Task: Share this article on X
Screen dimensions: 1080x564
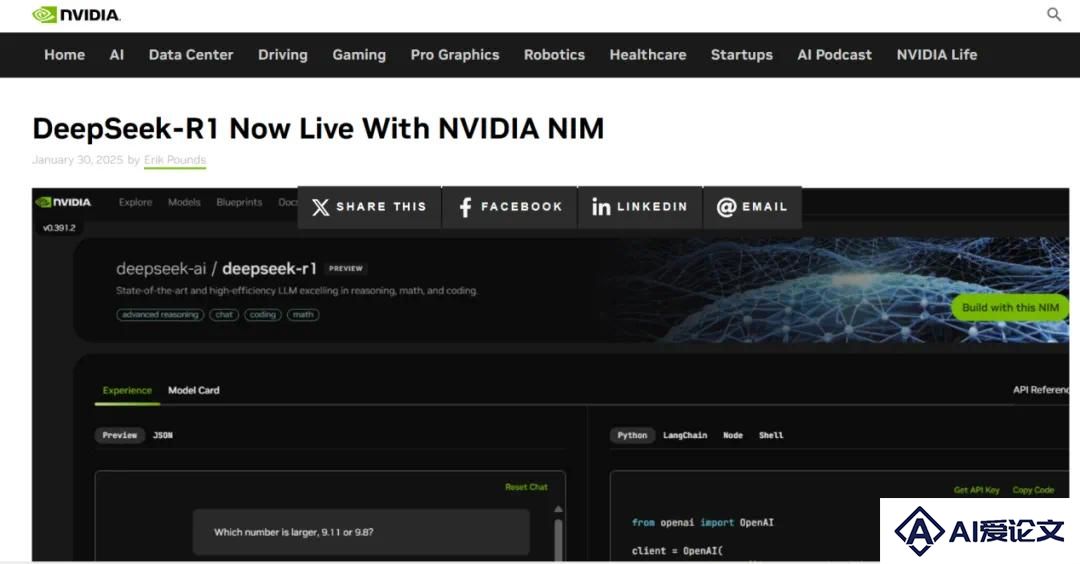Action: [x=369, y=207]
